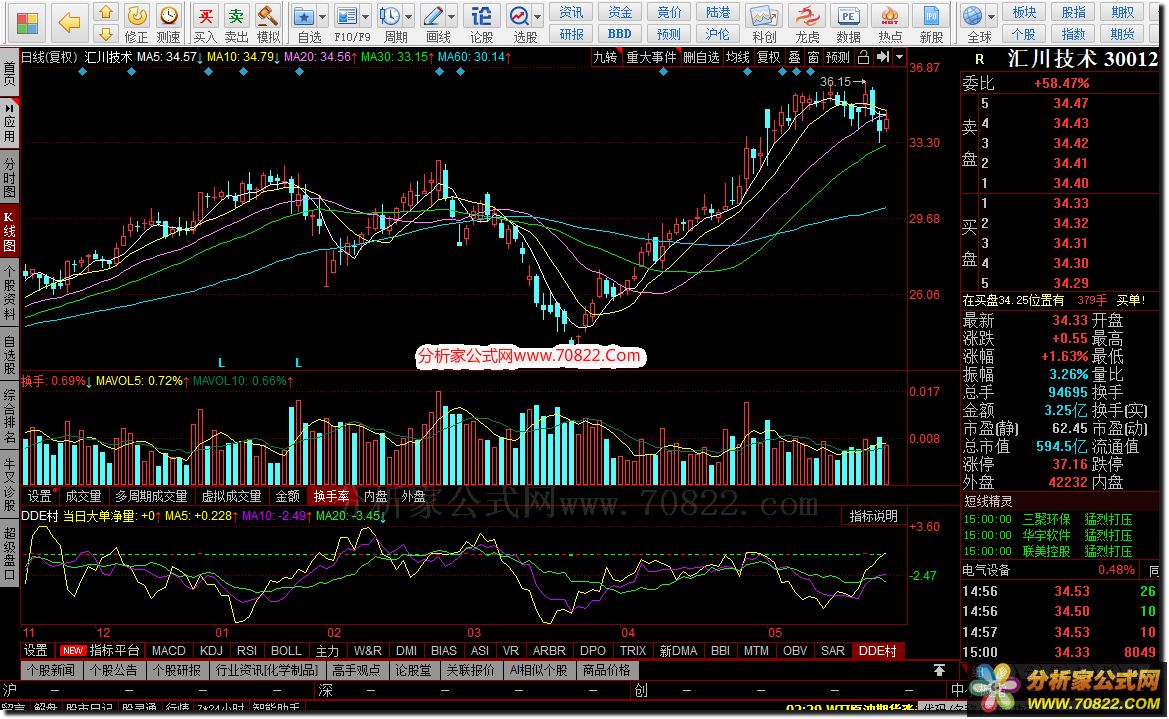Toggle 均线 moving averages display

click(x=737, y=57)
